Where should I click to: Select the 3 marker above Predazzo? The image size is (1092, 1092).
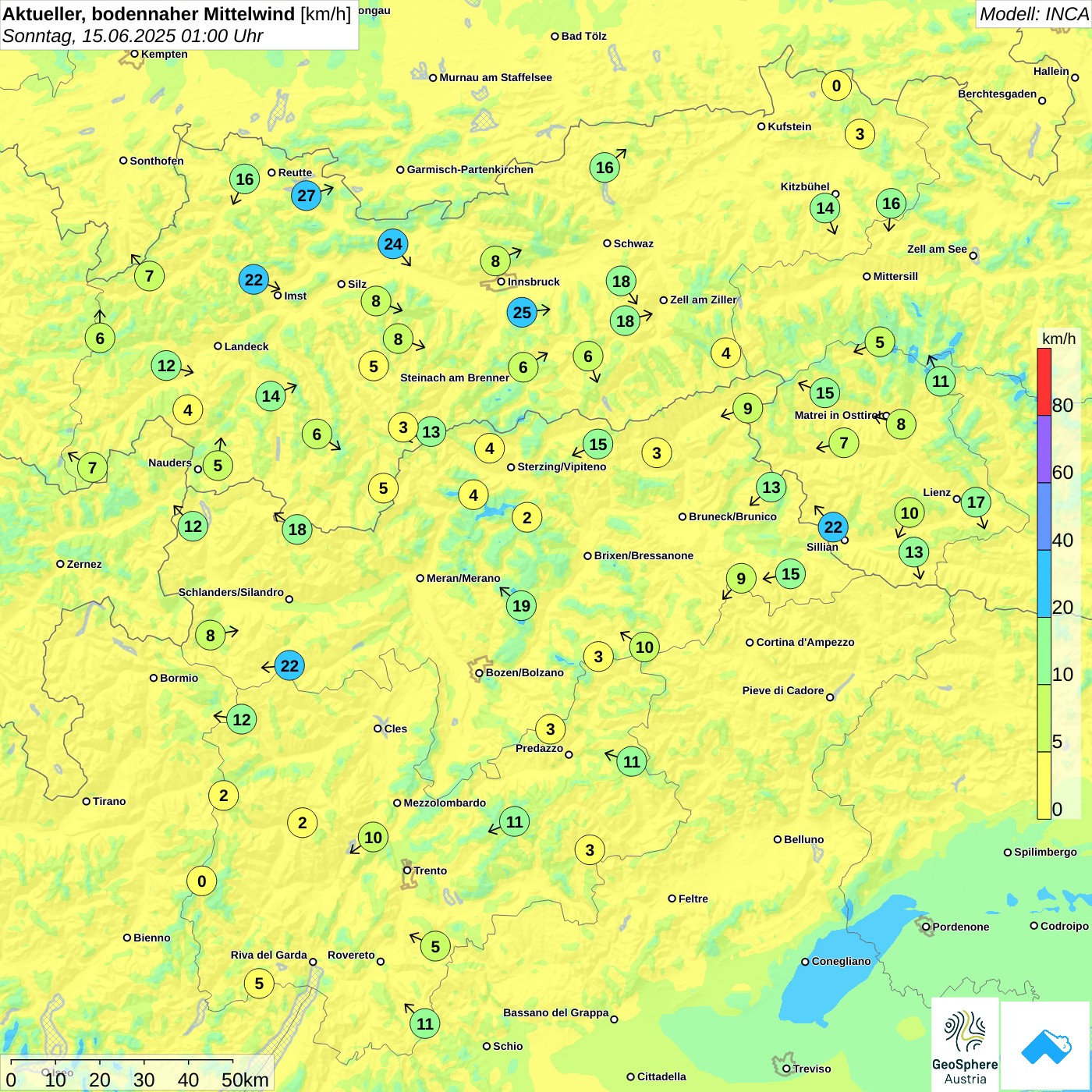(551, 729)
